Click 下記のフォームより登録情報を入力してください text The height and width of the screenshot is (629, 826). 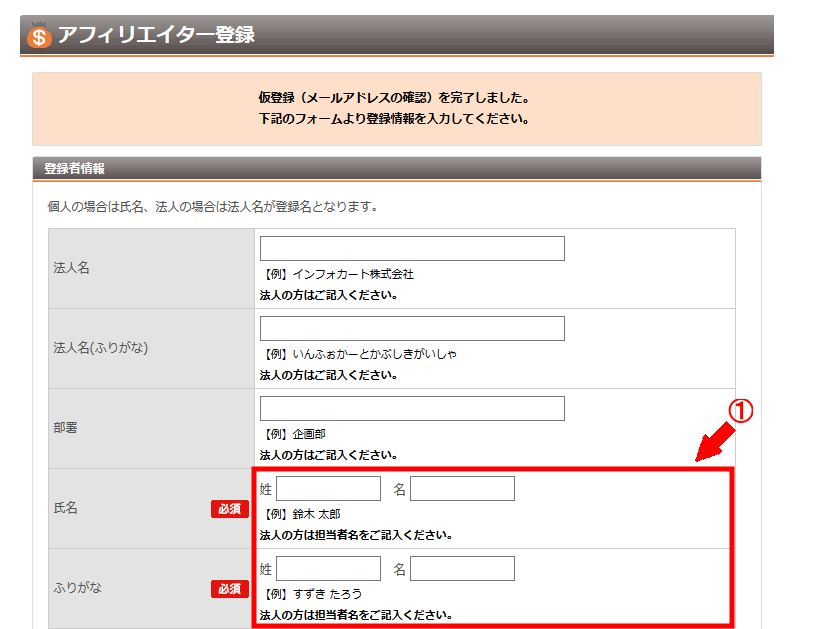click(394, 119)
